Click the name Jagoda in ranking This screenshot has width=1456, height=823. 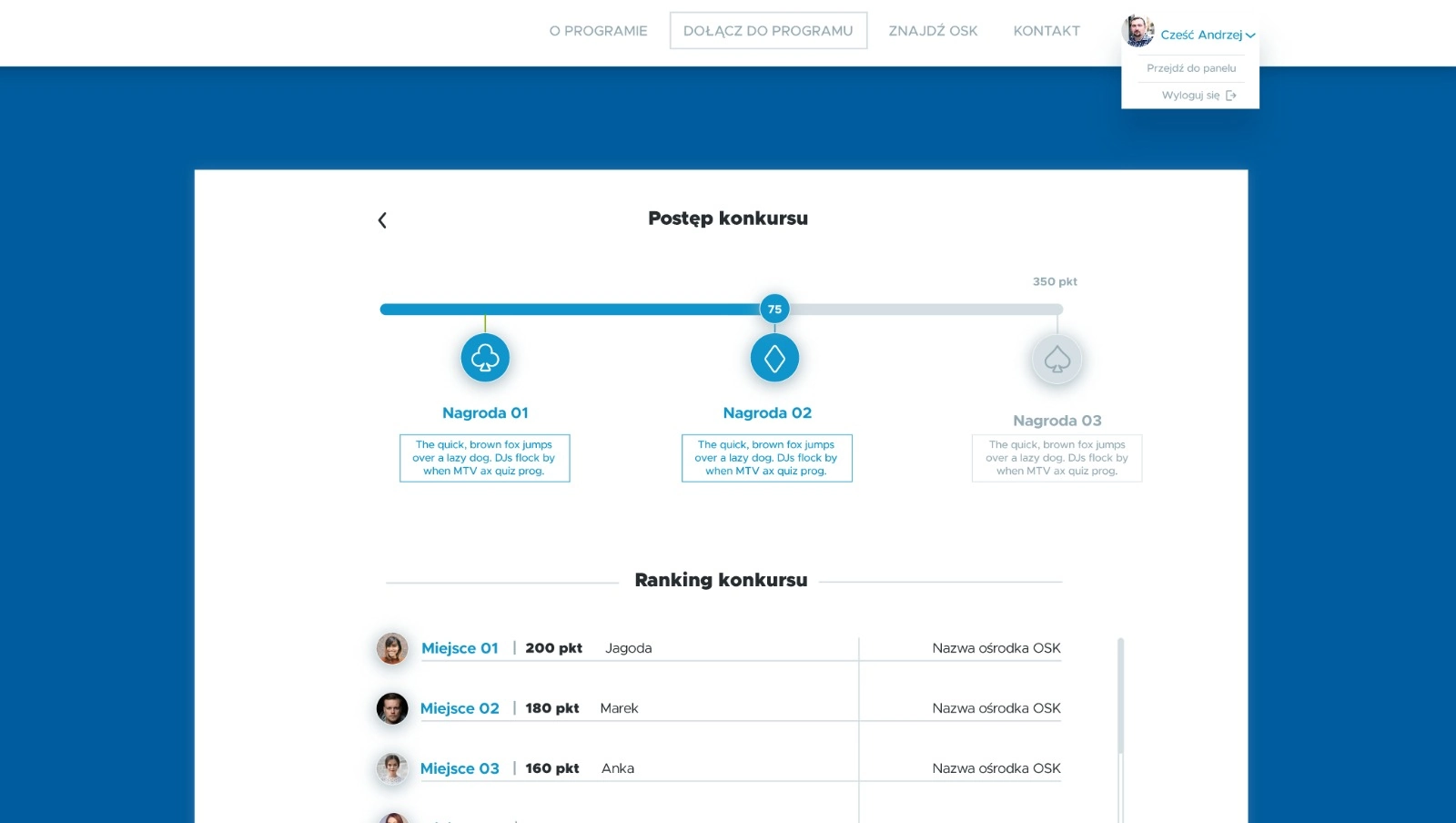tap(628, 648)
